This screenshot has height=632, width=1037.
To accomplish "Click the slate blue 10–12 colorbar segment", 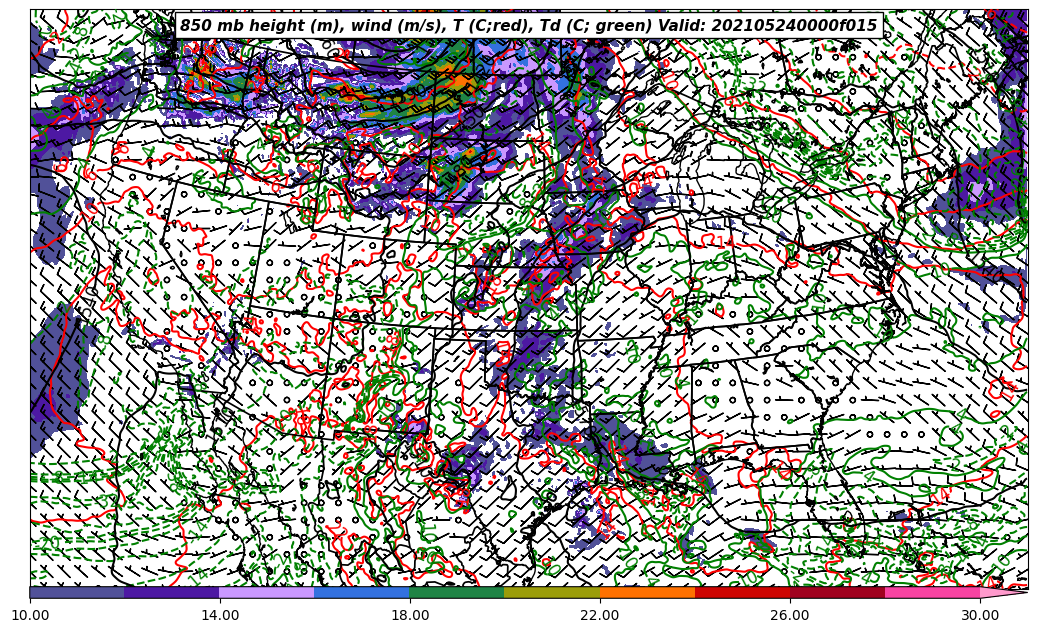I will pos(77,592).
